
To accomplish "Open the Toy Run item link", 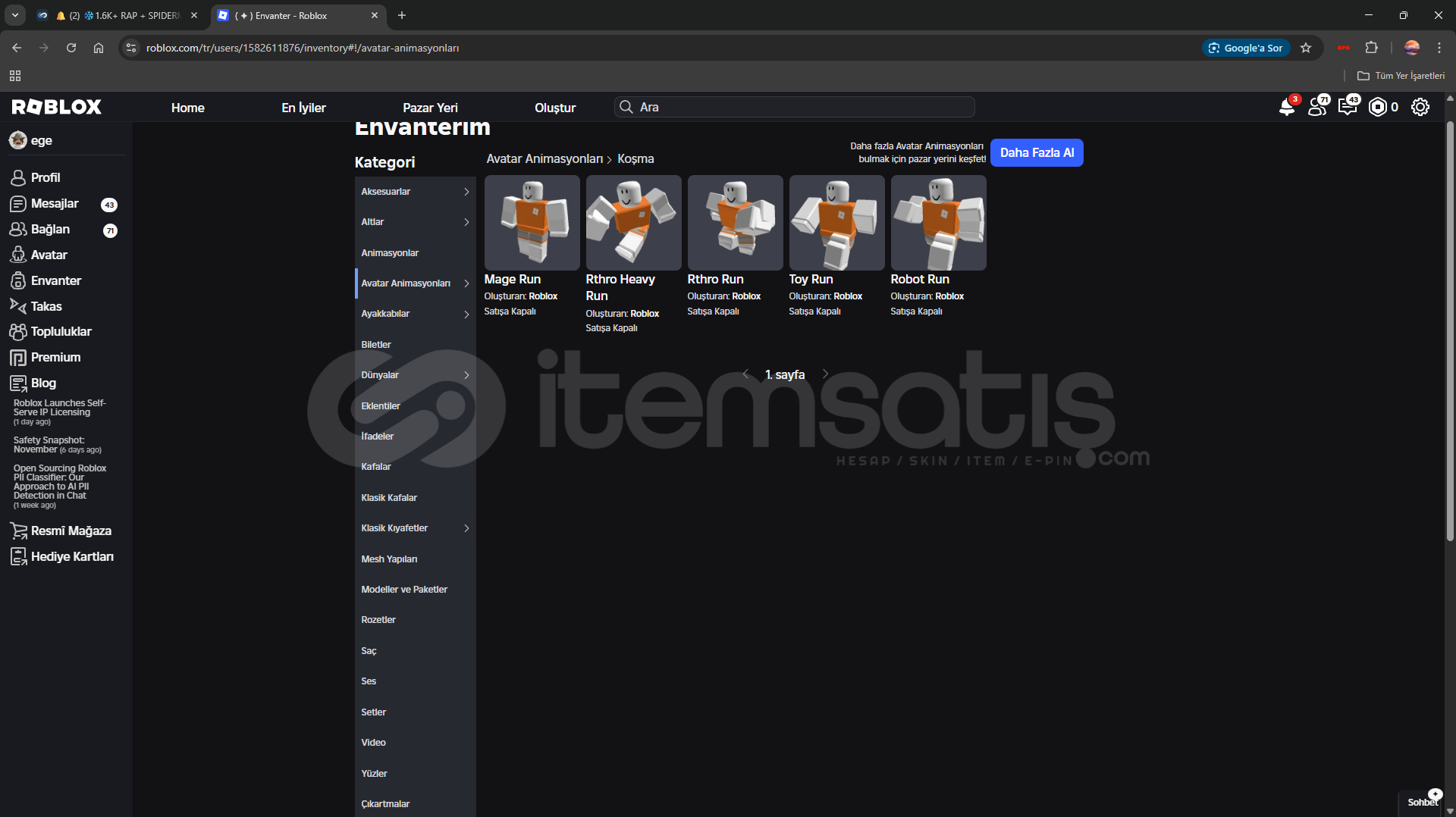I will [x=811, y=280].
